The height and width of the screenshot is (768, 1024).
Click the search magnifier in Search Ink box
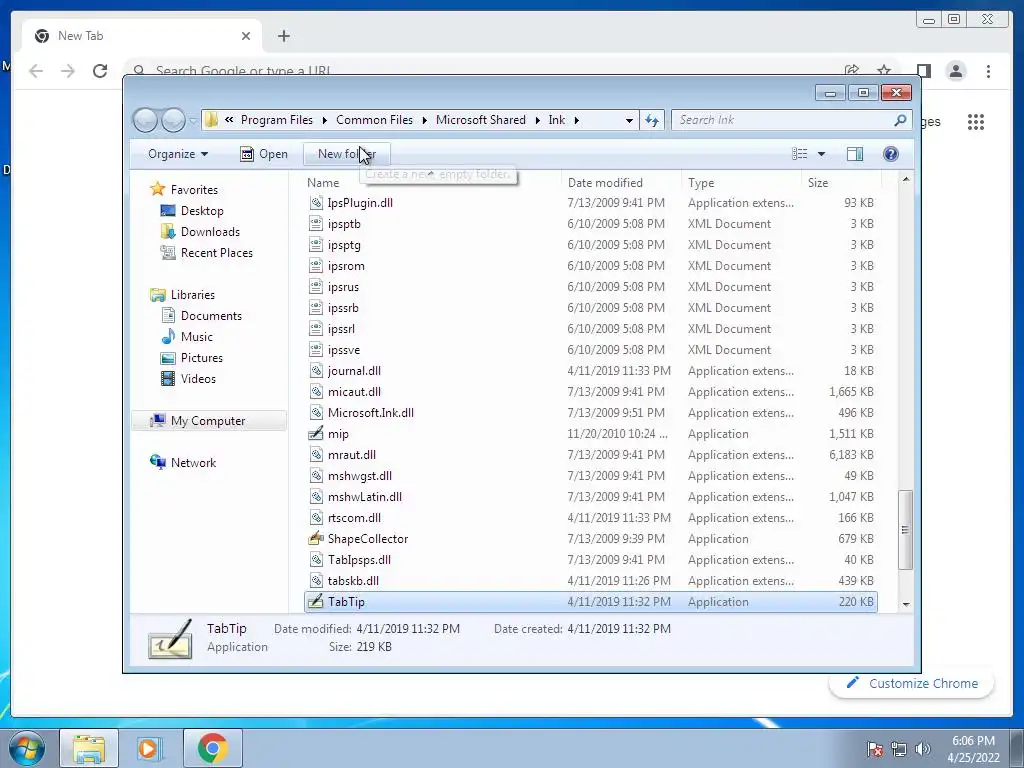pyautogui.click(x=900, y=120)
